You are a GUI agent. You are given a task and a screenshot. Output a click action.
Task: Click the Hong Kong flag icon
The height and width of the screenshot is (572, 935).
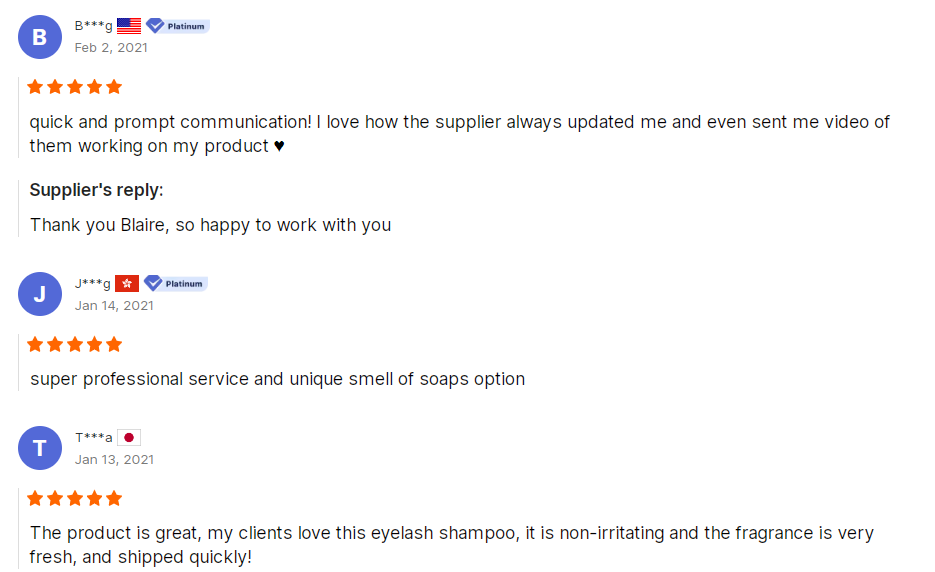127,283
